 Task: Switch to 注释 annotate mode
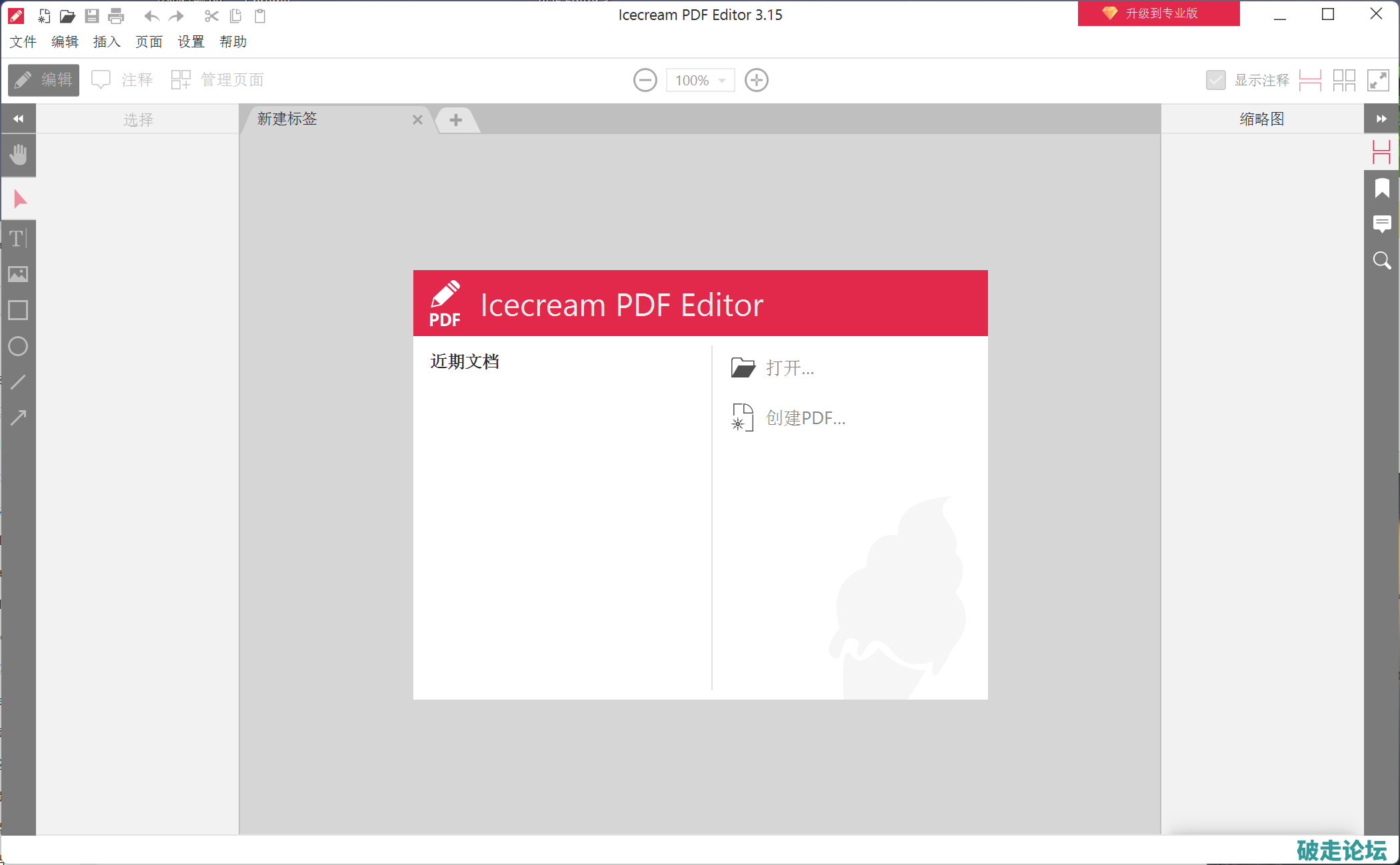coord(123,81)
